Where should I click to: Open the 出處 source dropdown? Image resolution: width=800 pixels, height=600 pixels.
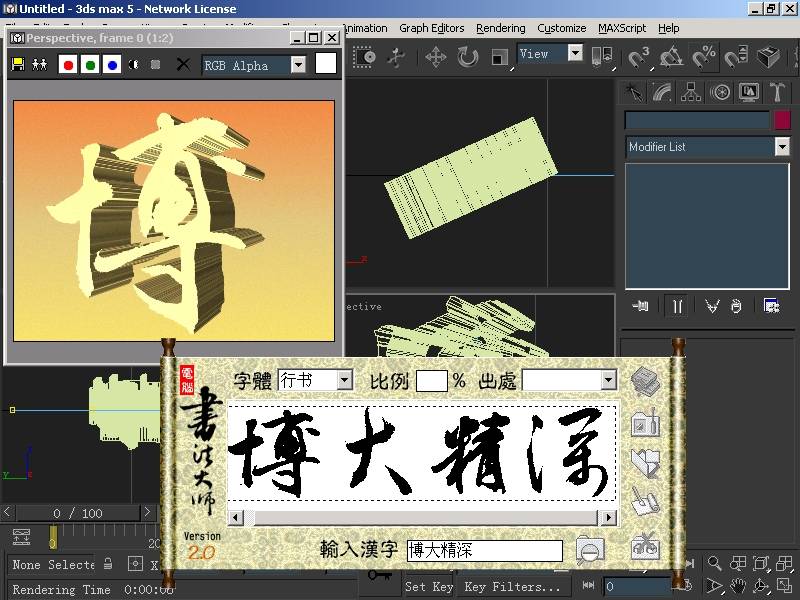coord(608,380)
